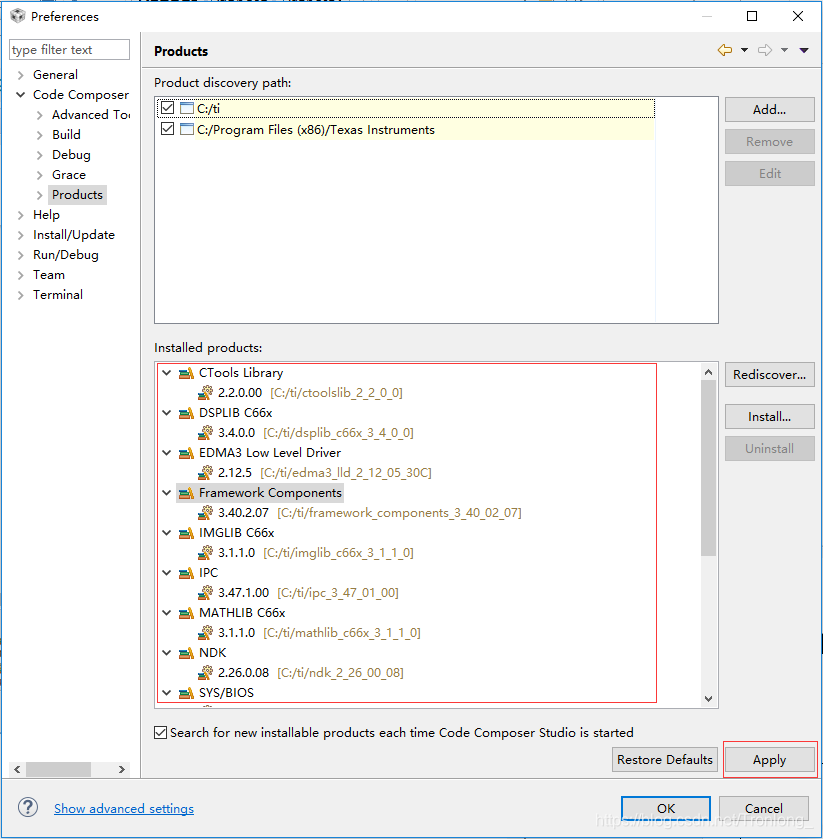Collapse the DSPLIB C66x tree node
Image resolution: width=823 pixels, height=839 pixels.
pyautogui.click(x=166, y=413)
